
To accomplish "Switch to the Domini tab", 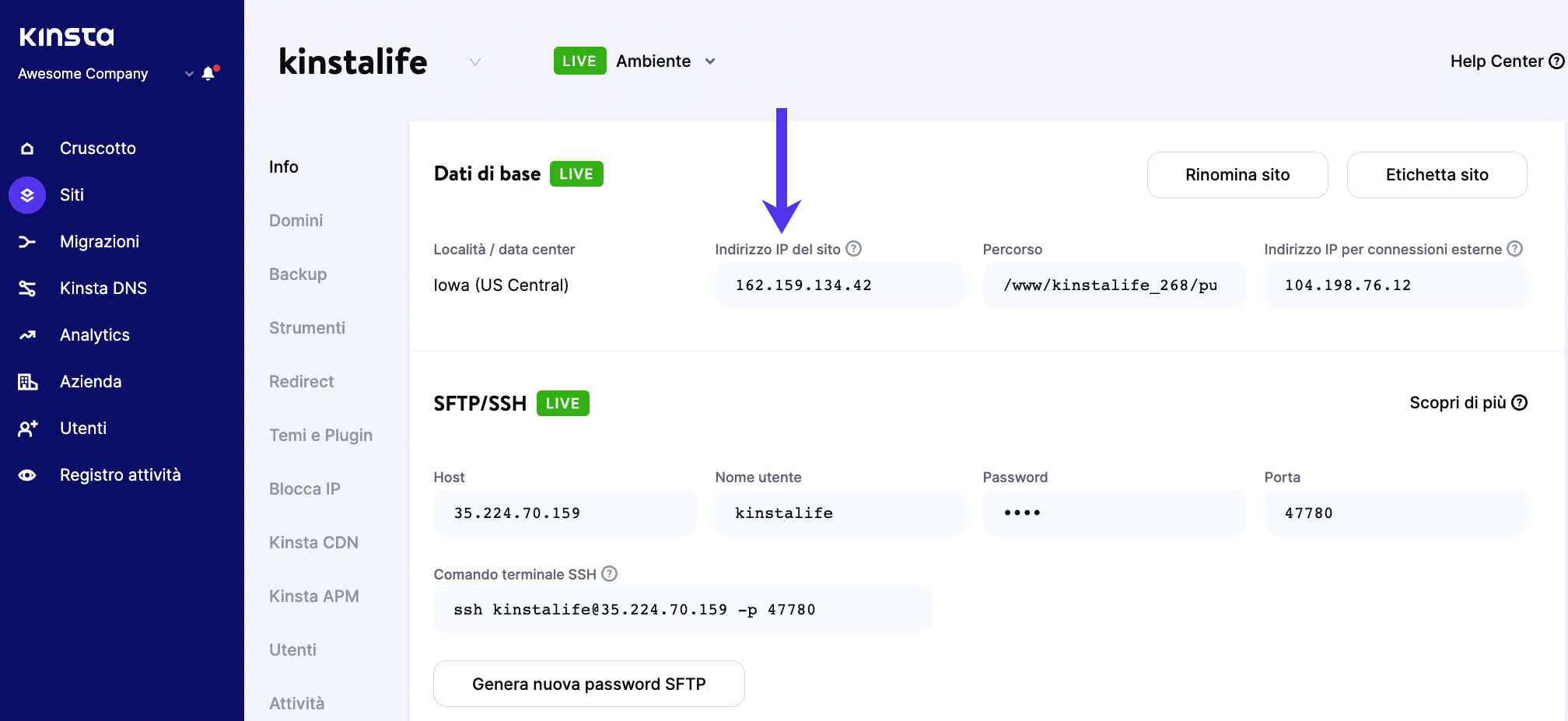I will click(x=296, y=220).
